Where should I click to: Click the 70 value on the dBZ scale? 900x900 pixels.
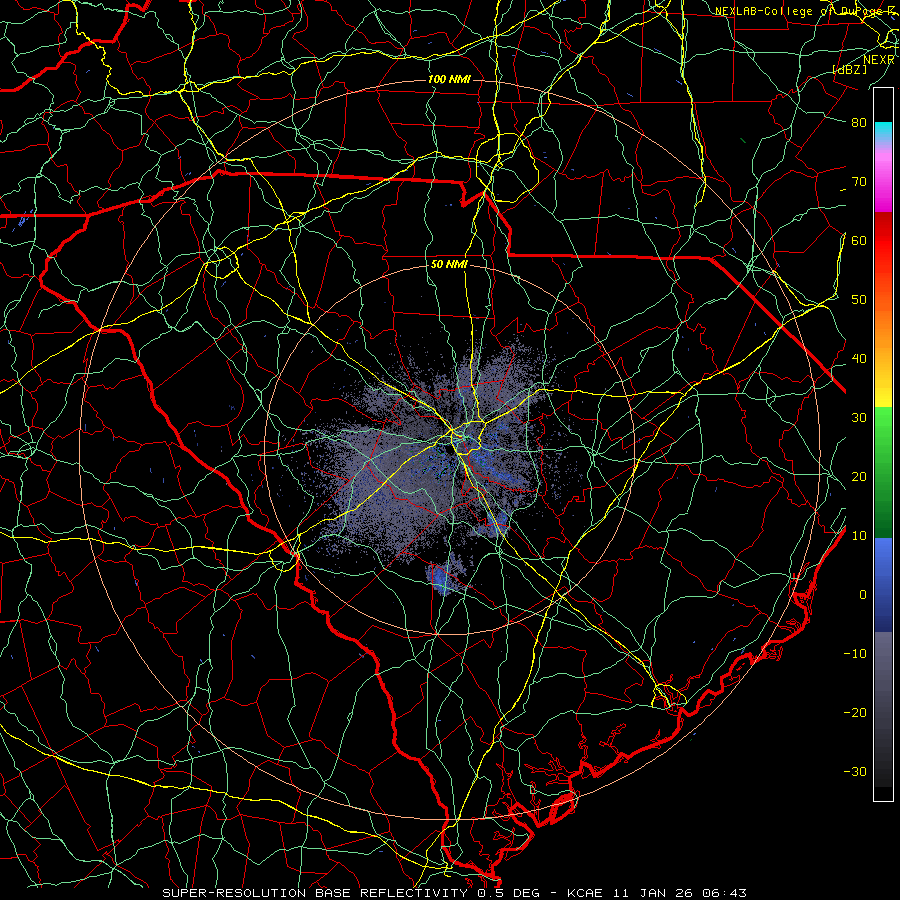[859, 181]
